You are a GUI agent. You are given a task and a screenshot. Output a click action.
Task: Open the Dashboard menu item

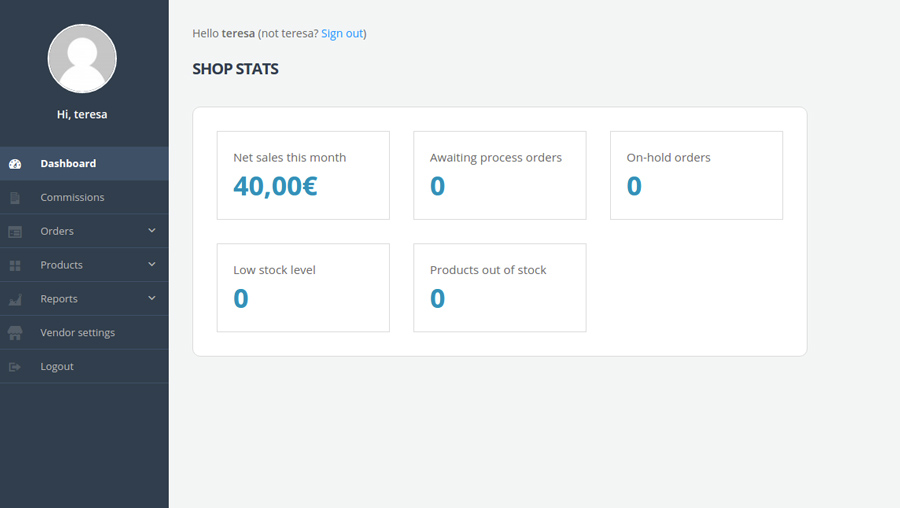68,164
